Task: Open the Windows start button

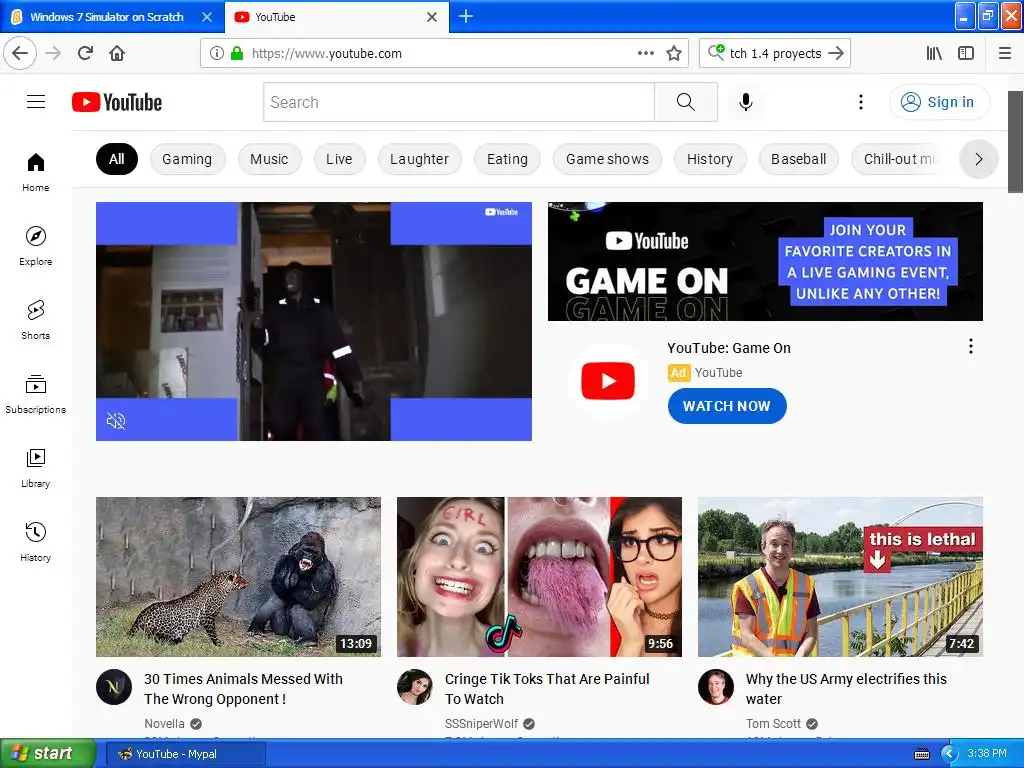Action: (47, 753)
